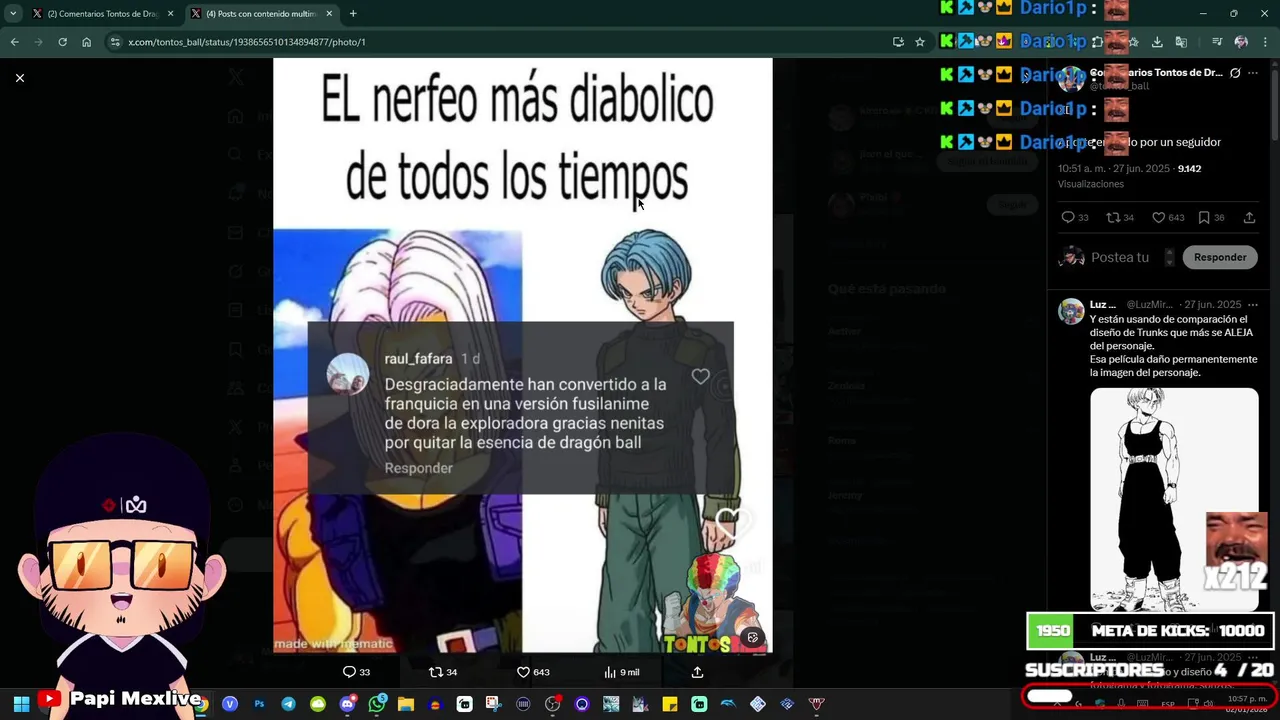The width and height of the screenshot is (1280, 720).
Task: Click the install app icon in address bar
Action: click(898, 42)
